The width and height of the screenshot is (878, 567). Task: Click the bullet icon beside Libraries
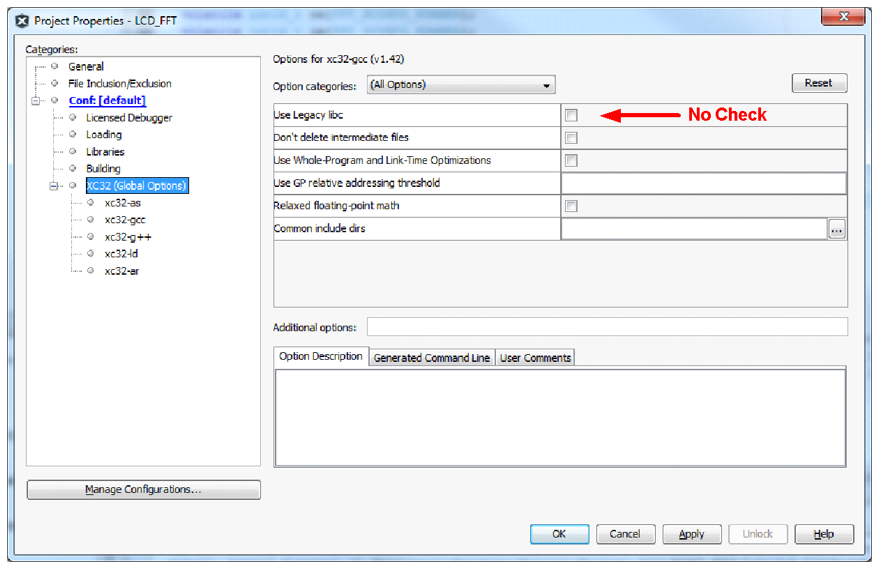pyautogui.click(x=72, y=151)
